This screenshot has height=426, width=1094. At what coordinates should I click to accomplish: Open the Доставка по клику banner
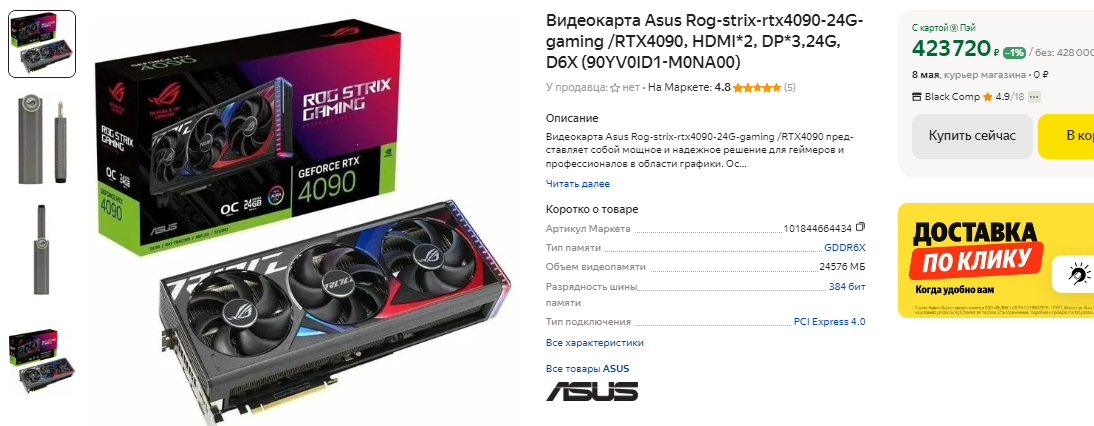[996, 260]
